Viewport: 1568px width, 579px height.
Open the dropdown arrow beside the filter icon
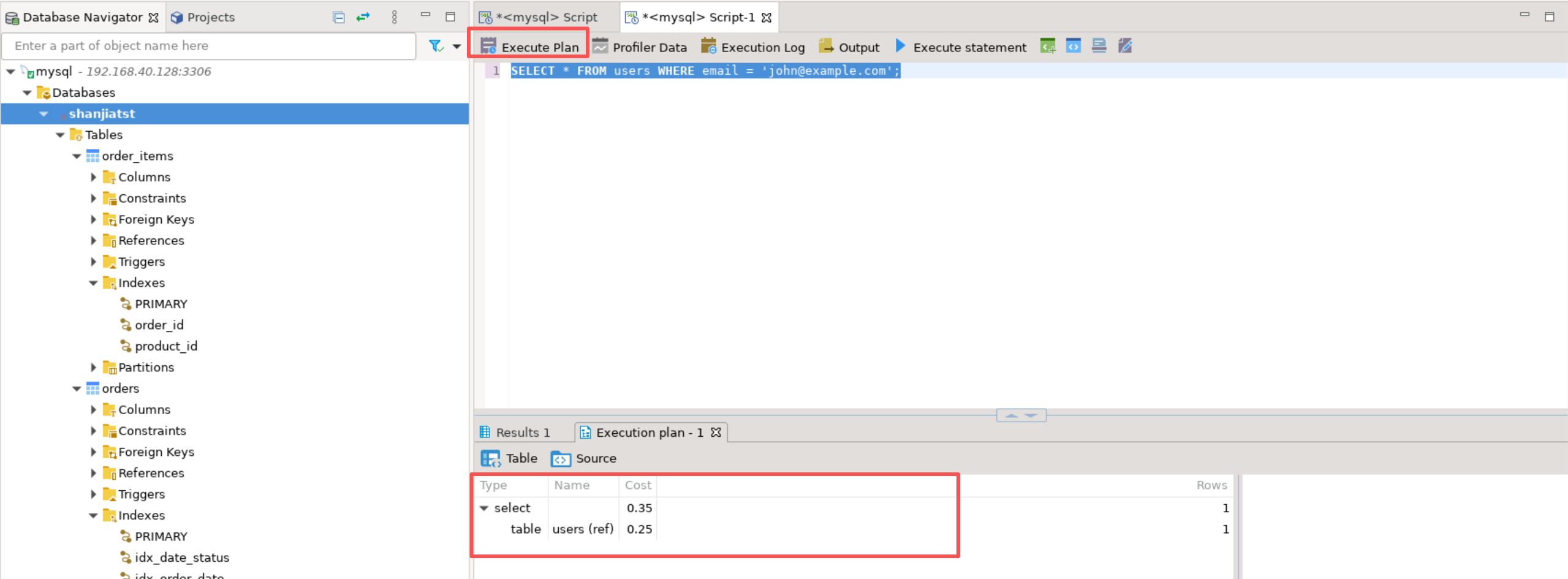click(456, 46)
